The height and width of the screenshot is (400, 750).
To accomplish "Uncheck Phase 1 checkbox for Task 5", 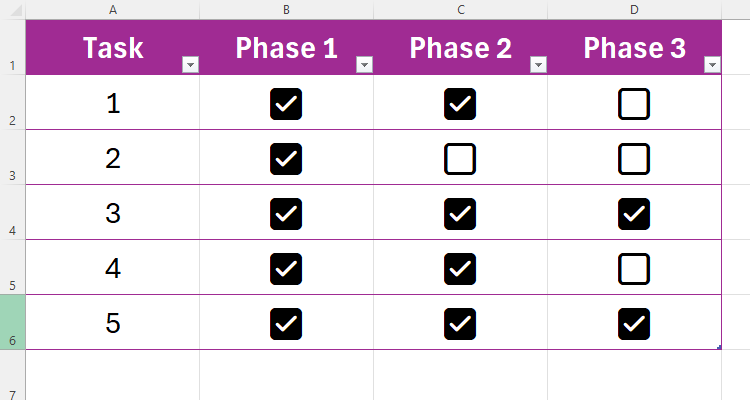I will (286, 323).
